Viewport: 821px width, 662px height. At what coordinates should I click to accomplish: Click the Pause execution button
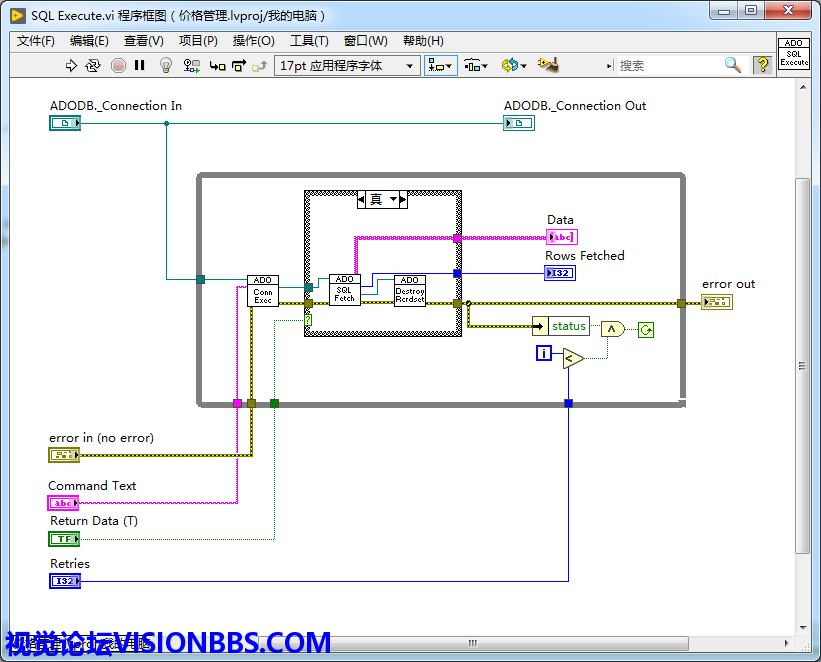tap(140, 65)
